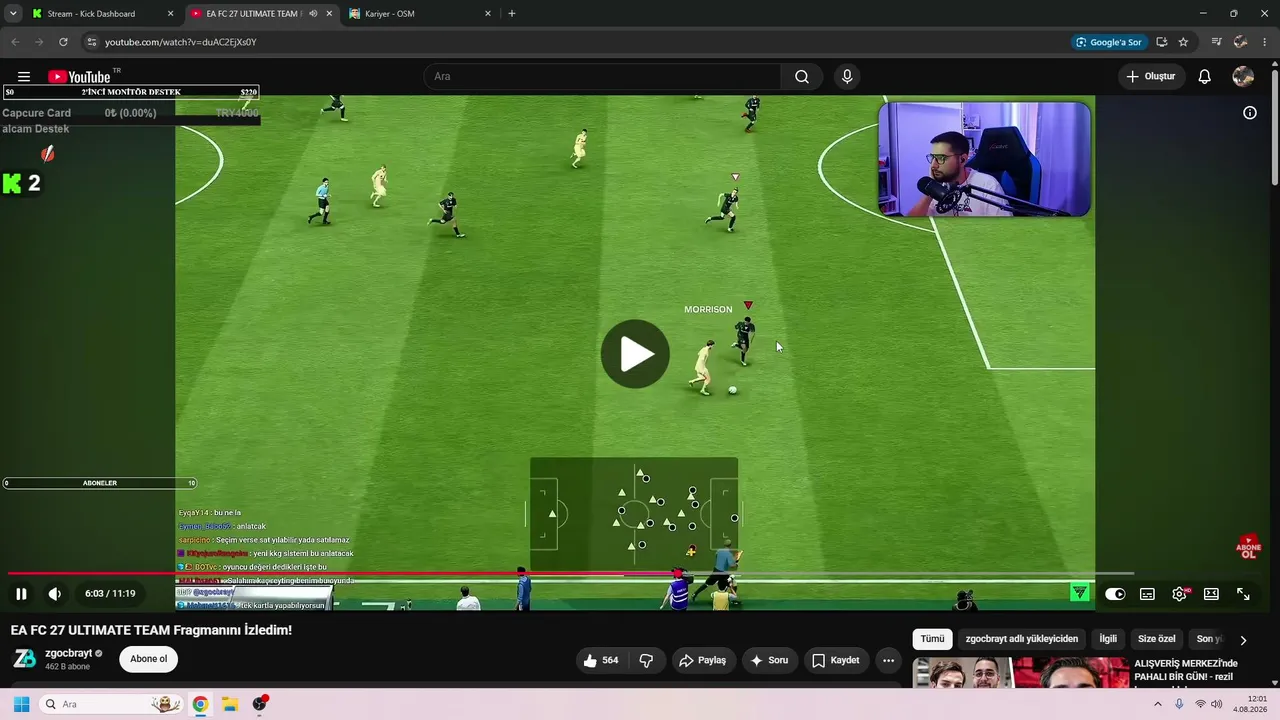
Task: Open the YouTube account avatar menu
Action: pos(1243,77)
